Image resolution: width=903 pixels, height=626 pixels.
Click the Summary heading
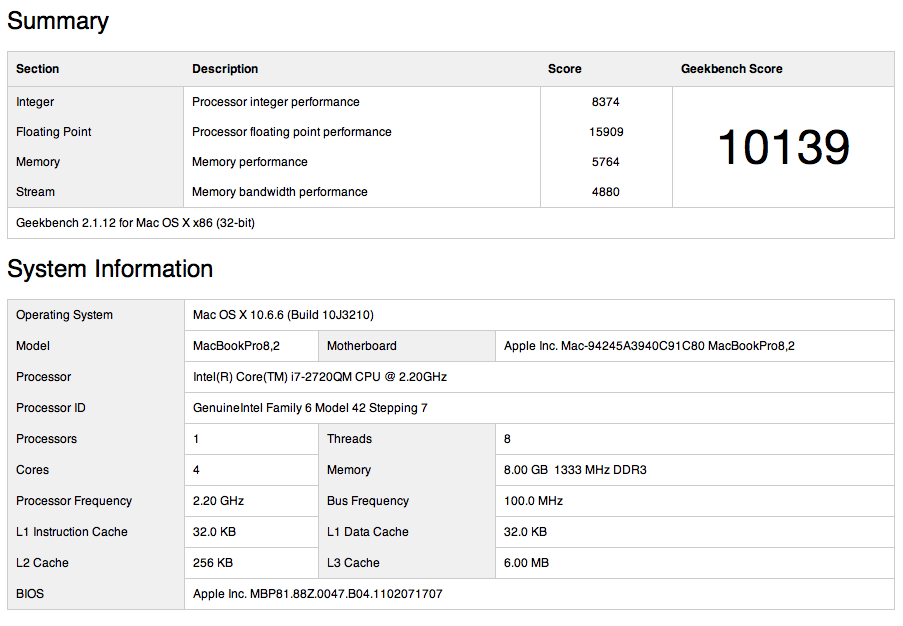[x=58, y=21]
